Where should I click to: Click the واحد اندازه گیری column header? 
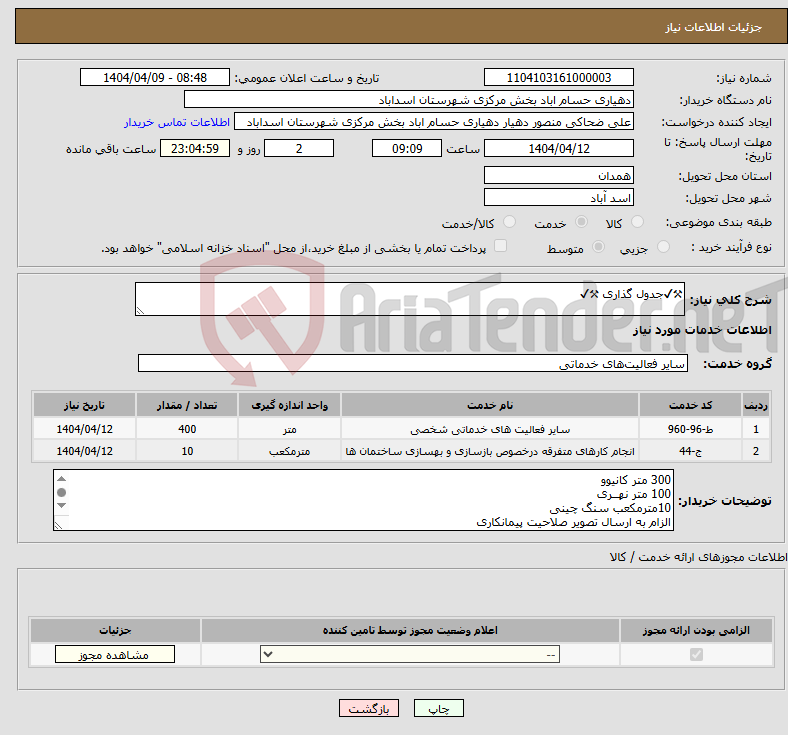pyautogui.click(x=289, y=405)
